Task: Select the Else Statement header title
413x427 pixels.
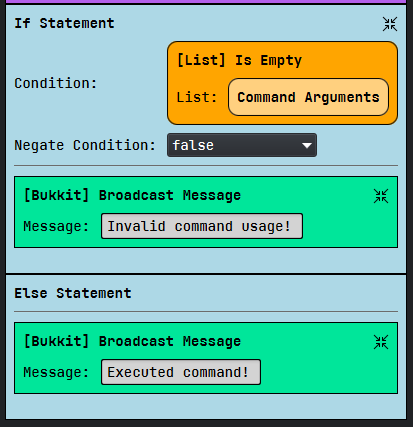Action: [73, 293]
